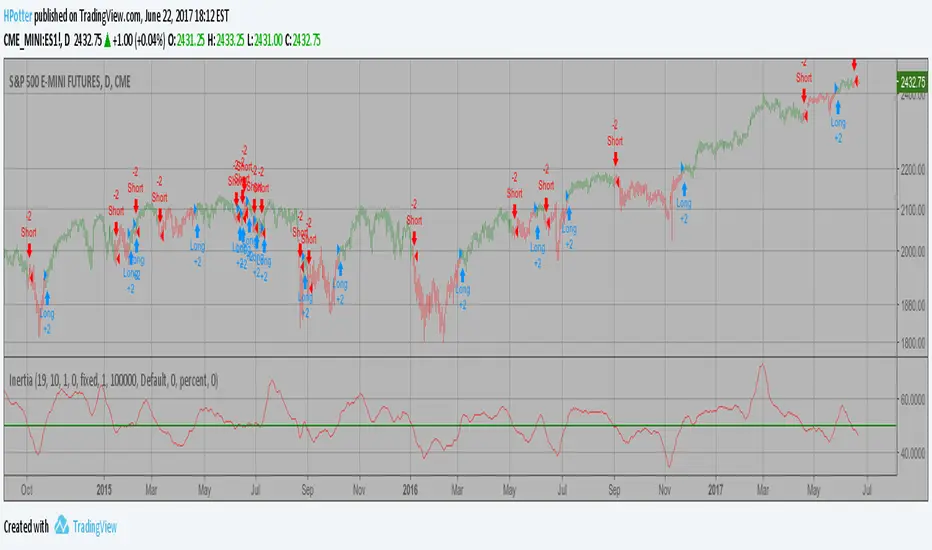This screenshot has height=550, width=932.
Task: Click the high price value 2433.25
Action: [x=230, y=40]
